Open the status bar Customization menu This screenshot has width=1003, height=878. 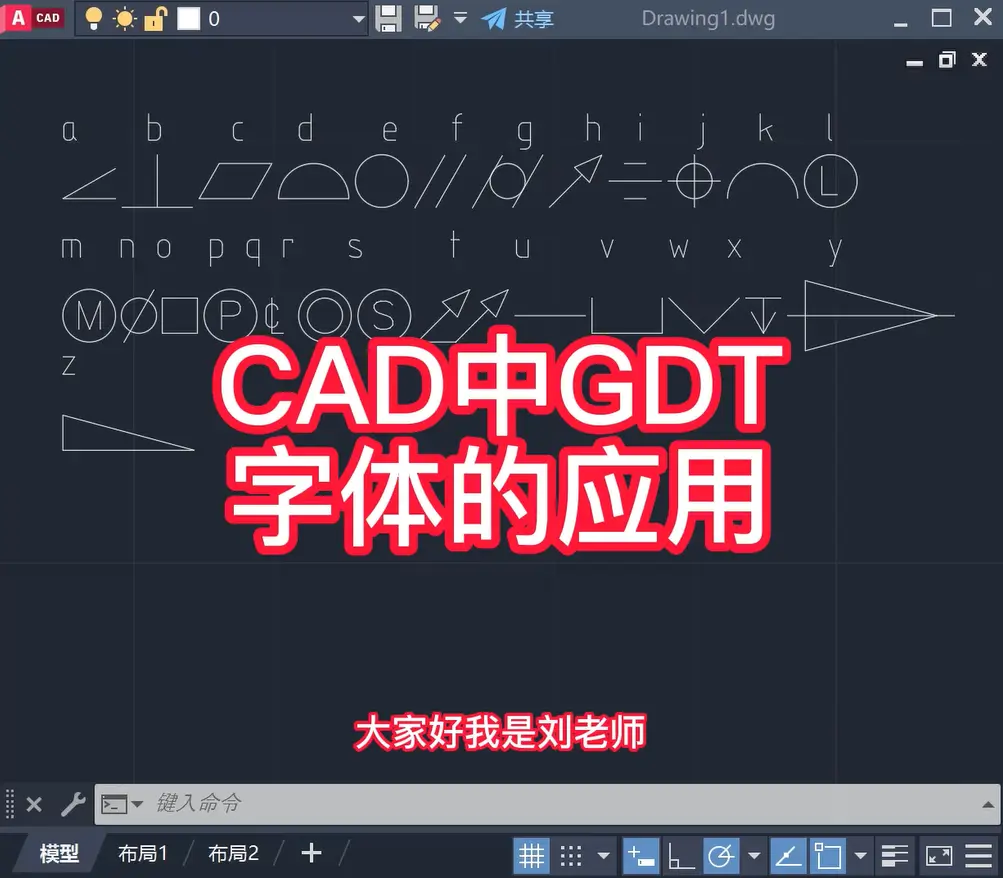[979, 856]
